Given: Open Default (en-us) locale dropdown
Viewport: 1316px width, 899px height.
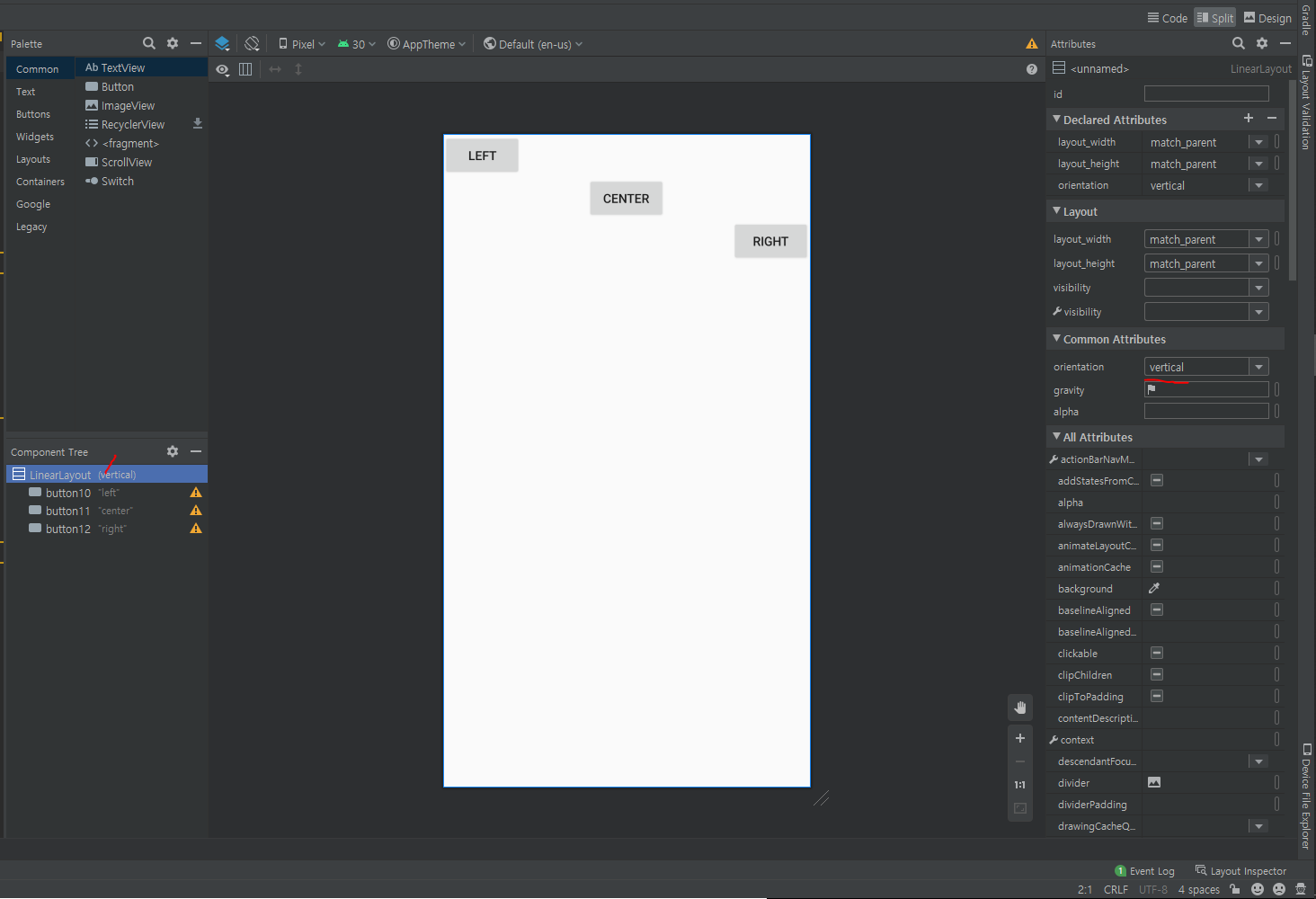Looking at the screenshot, I should (533, 44).
